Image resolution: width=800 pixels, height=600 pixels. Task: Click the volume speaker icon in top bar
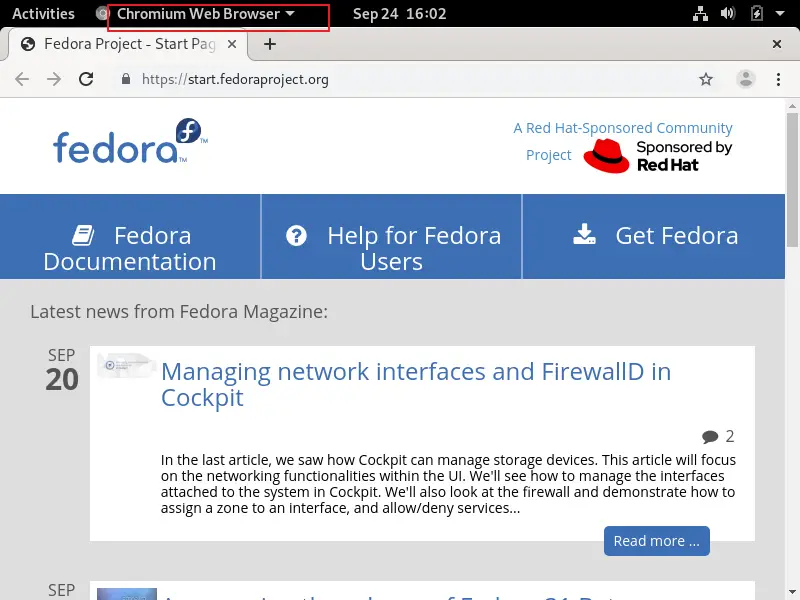pyautogui.click(x=728, y=14)
